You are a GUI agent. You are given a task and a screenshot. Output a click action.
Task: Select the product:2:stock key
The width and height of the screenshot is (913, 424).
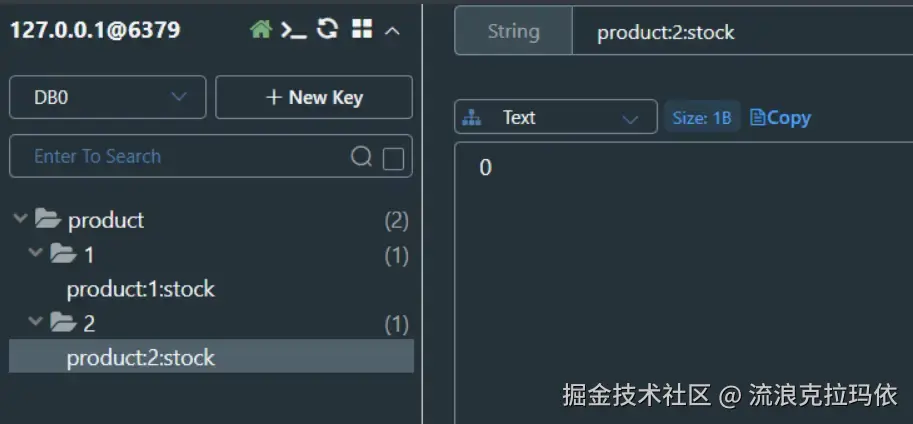point(141,358)
